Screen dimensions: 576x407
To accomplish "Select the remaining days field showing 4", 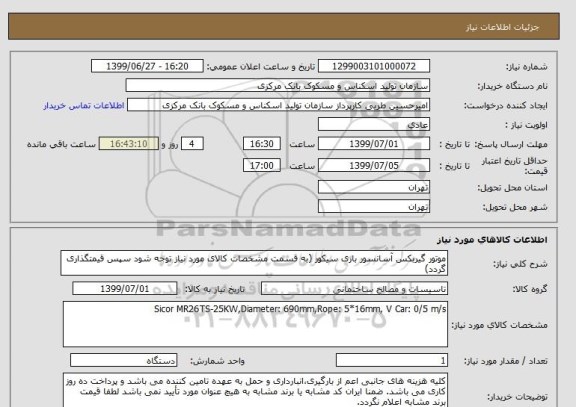I will pyautogui.click(x=192, y=144).
